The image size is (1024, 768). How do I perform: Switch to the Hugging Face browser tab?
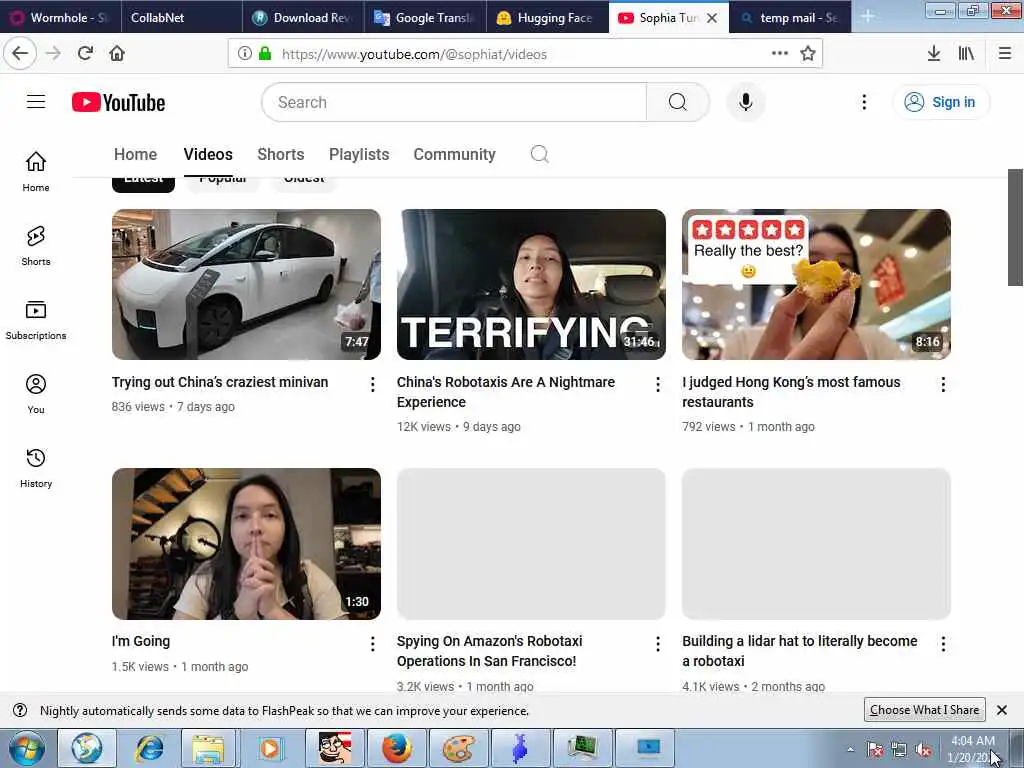coord(547,18)
